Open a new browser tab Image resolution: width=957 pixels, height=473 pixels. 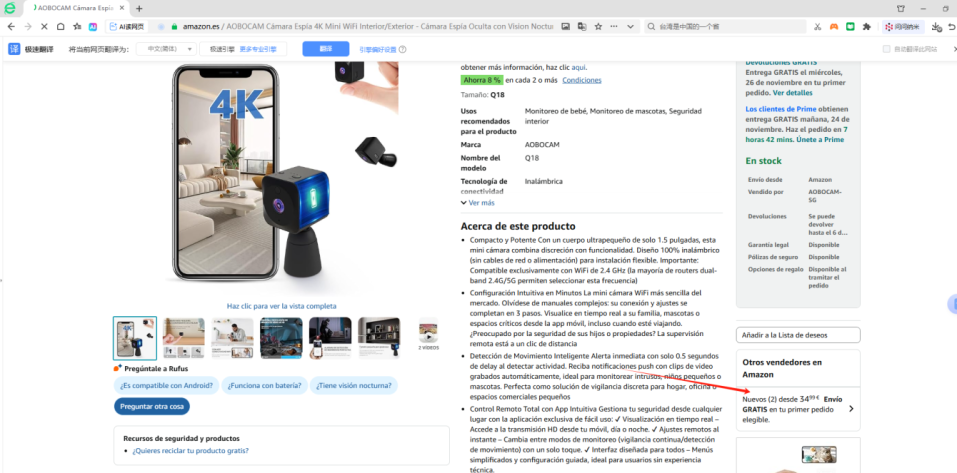139,8
